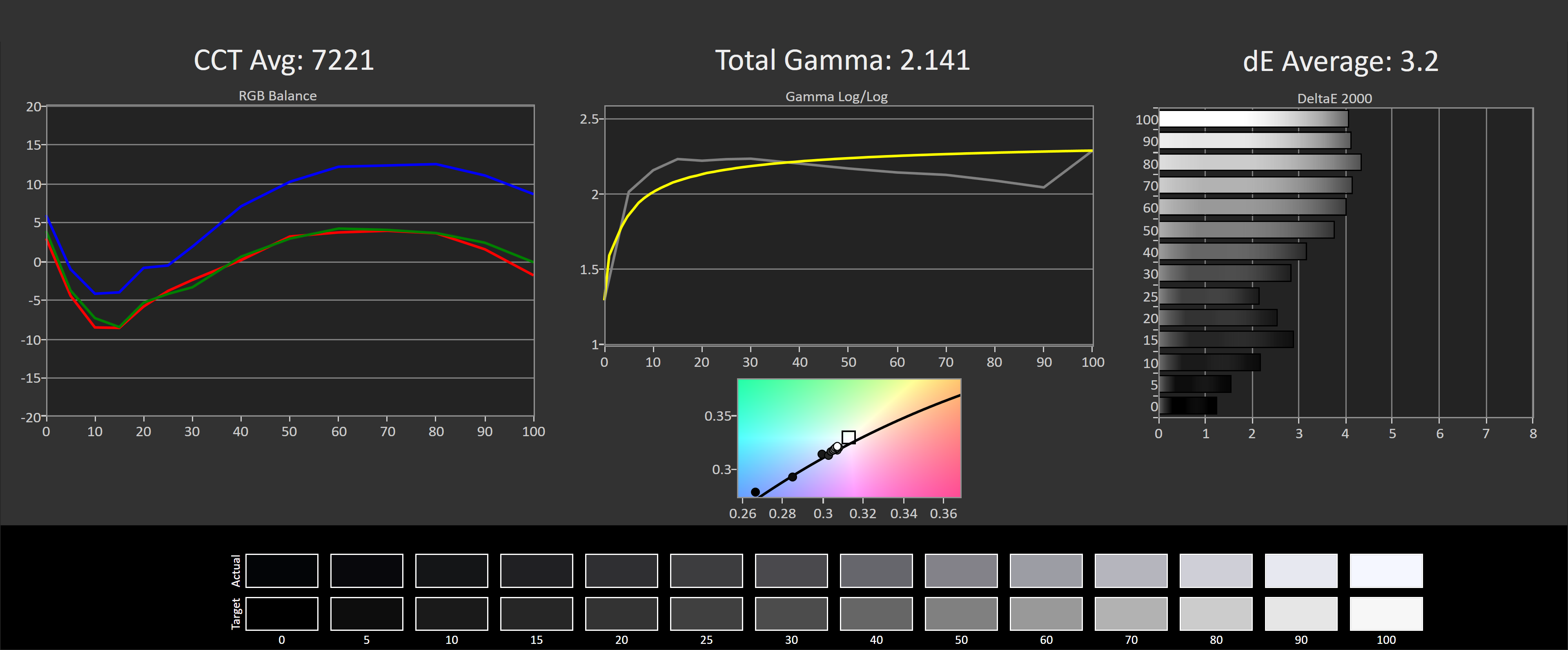Click the leftmost black point on CIE chart

755,492
